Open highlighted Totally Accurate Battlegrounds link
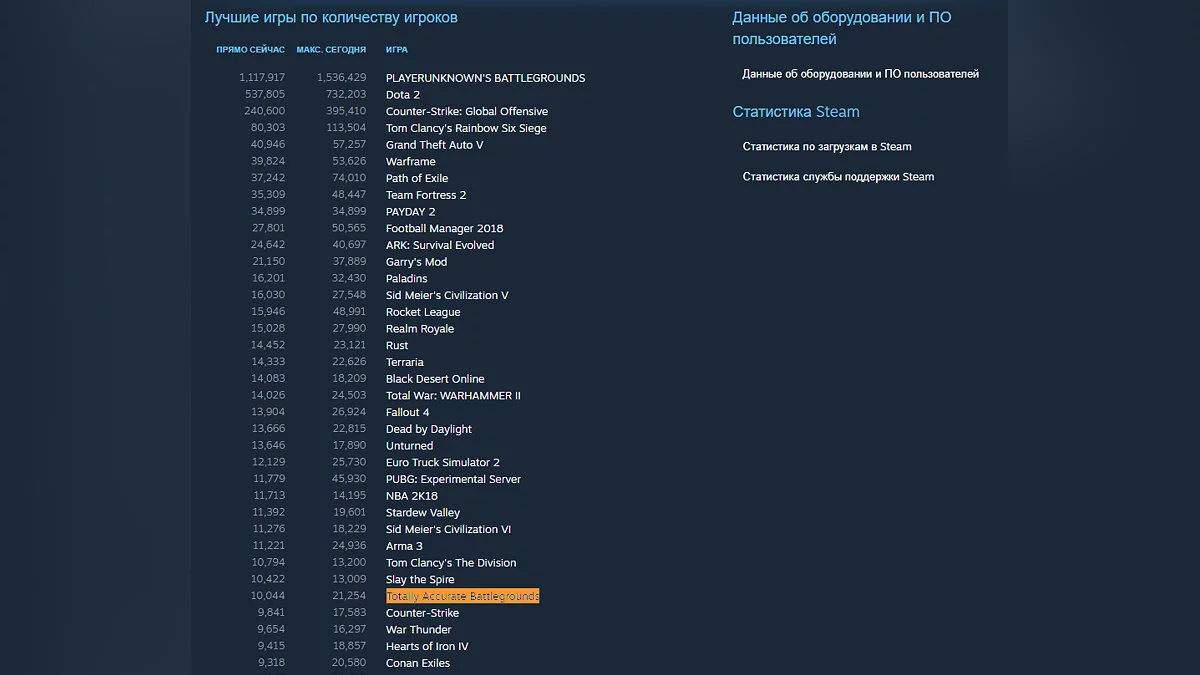 click(463, 596)
